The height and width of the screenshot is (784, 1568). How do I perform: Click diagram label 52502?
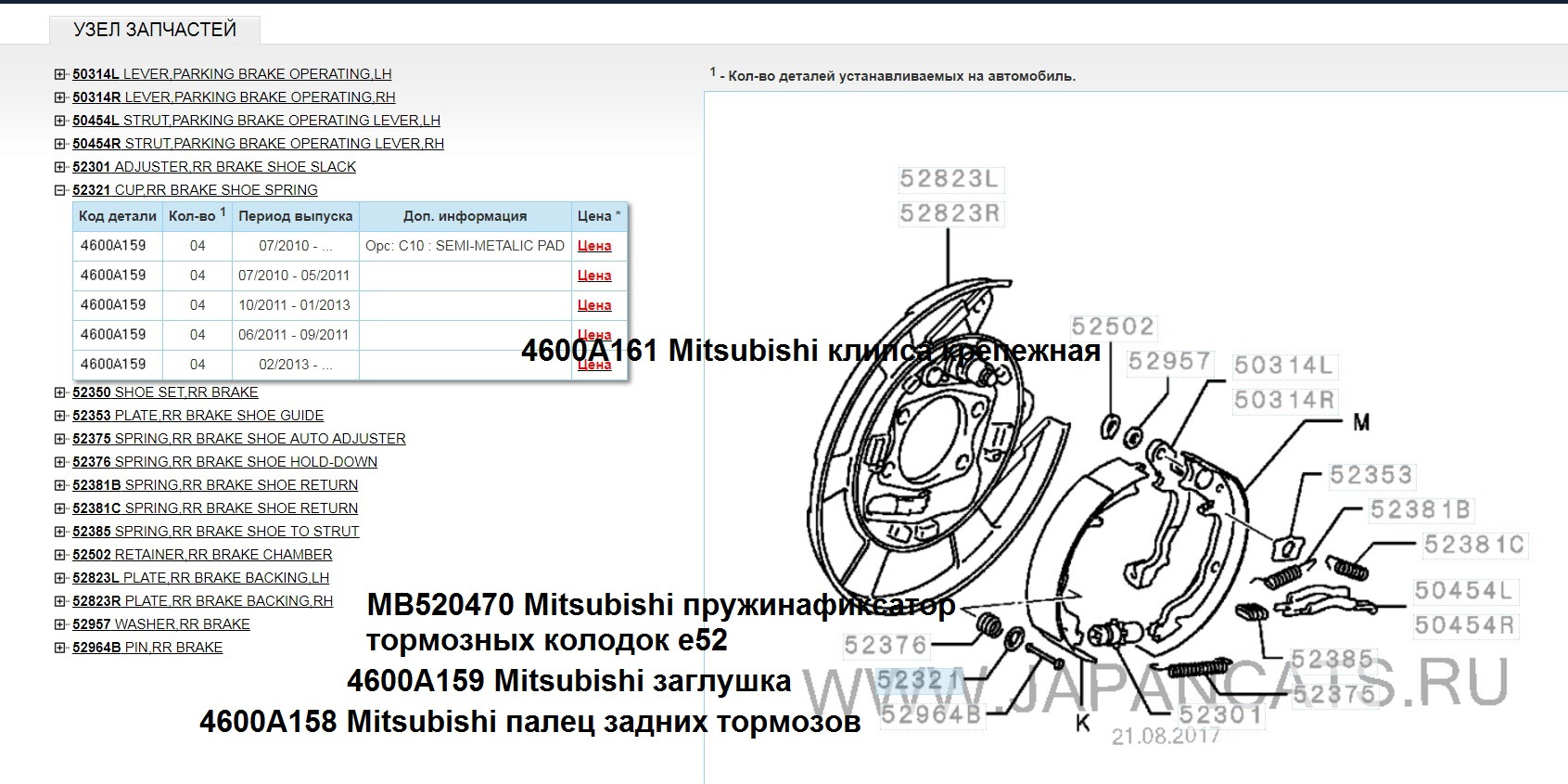tap(1113, 327)
